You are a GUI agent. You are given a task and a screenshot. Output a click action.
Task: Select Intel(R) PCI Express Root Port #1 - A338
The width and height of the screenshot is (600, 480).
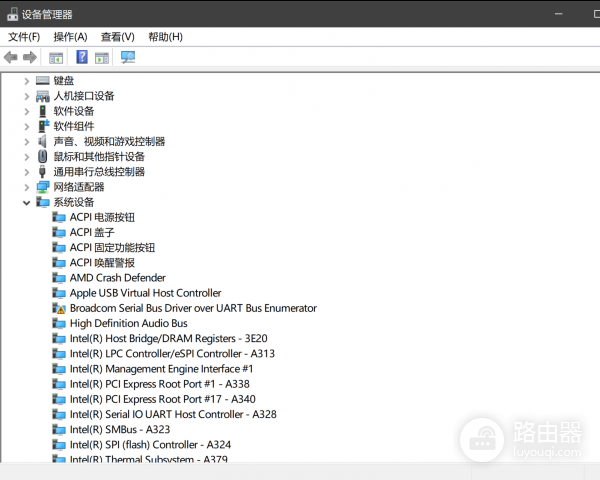coord(160,384)
